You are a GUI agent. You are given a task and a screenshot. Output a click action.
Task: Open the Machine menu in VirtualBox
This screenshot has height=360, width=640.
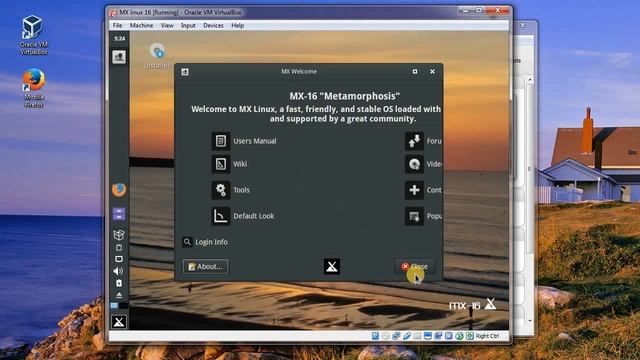click(141, 25)
